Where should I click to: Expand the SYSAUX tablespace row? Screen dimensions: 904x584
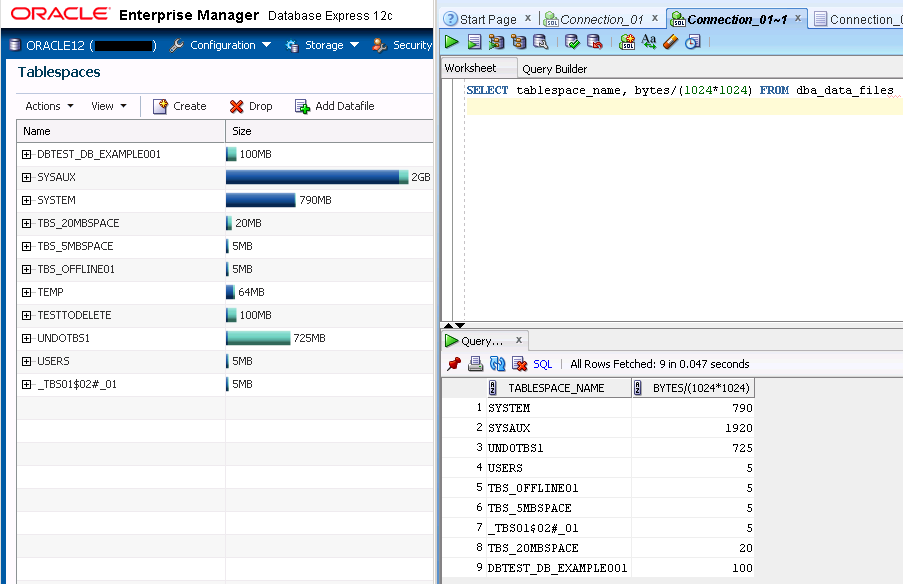(27, 178)
